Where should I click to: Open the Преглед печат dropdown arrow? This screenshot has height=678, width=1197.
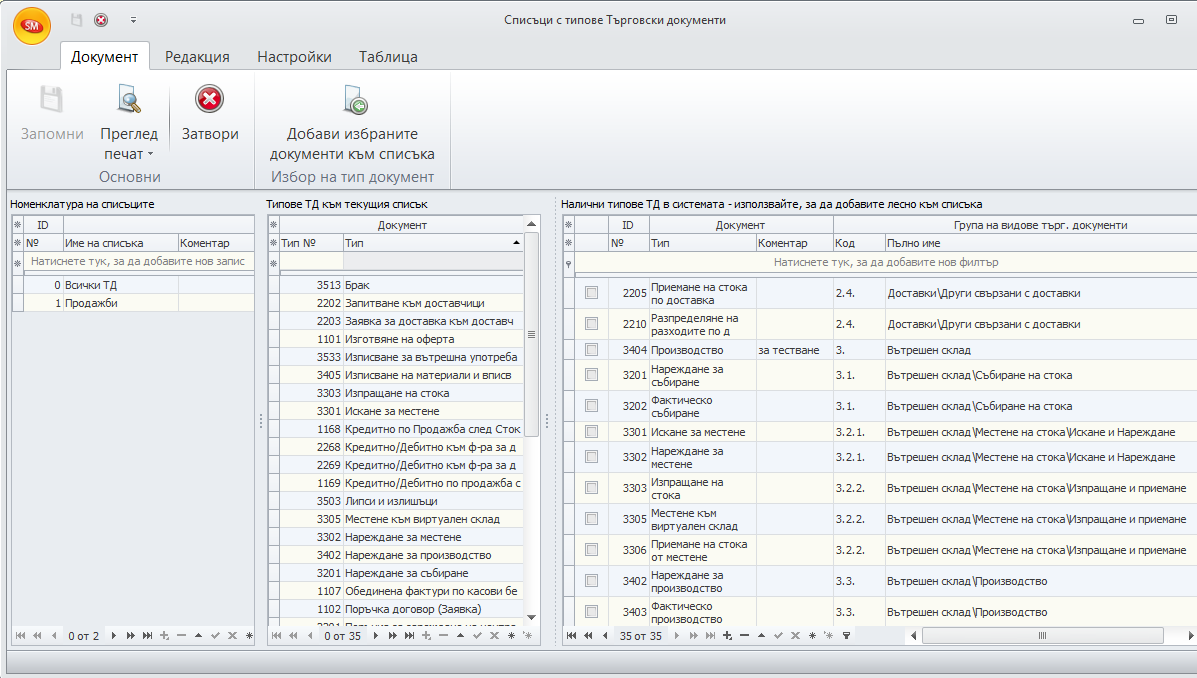(150, 154)
